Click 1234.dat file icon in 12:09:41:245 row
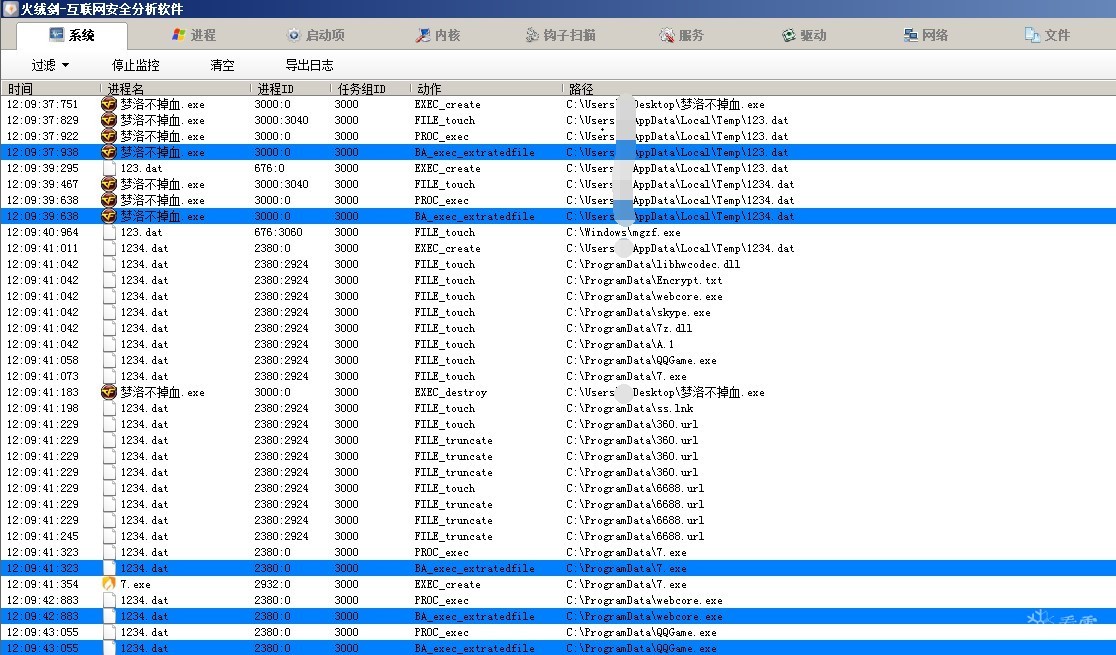The width and height of the screenshot is (1116, 655). pyautogui.click(x=109, y=536)
